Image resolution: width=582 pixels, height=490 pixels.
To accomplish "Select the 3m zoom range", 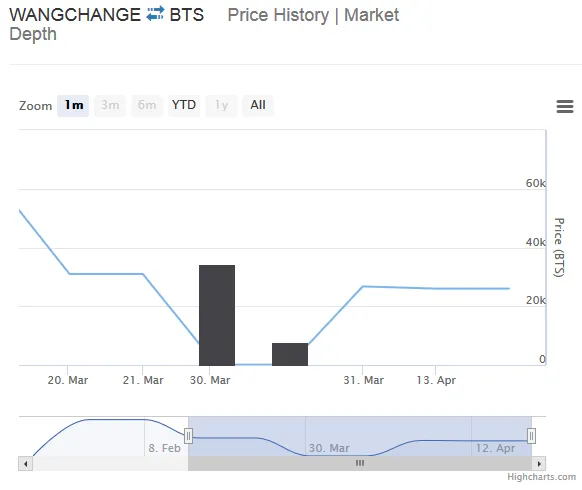I will click(110, 106).
